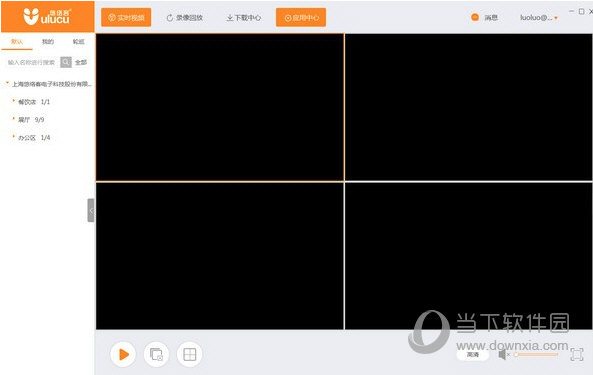Open the grid layout selector icon
593x375 pixels.
189,354
